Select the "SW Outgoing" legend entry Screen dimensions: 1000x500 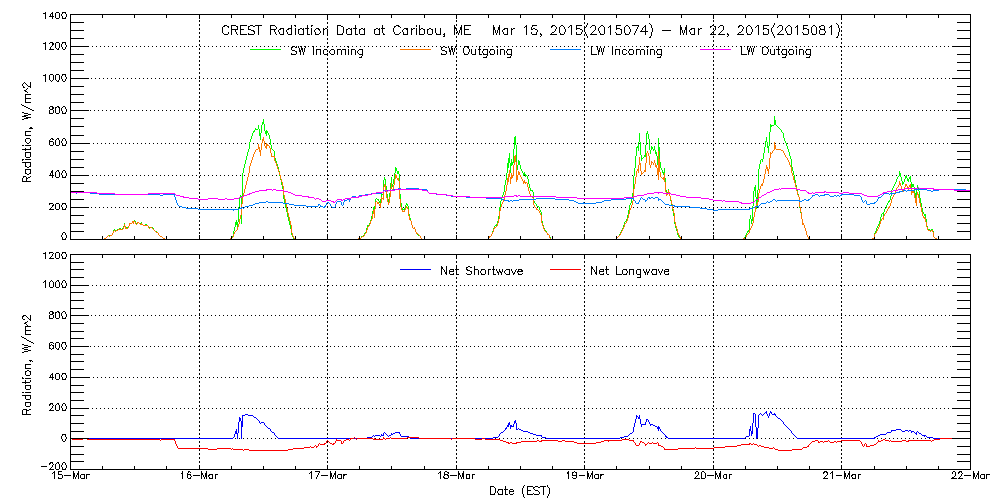tap(476, 52)
